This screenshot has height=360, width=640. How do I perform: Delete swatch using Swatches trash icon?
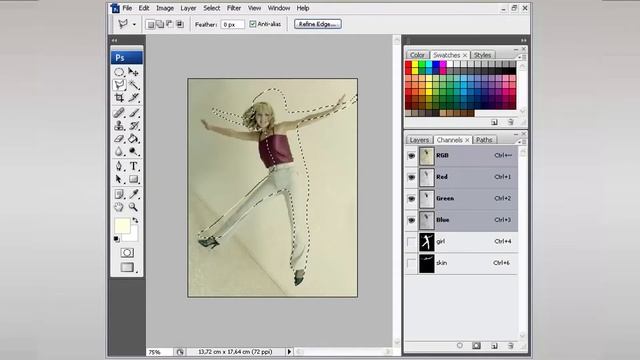(x=511, y=122)
